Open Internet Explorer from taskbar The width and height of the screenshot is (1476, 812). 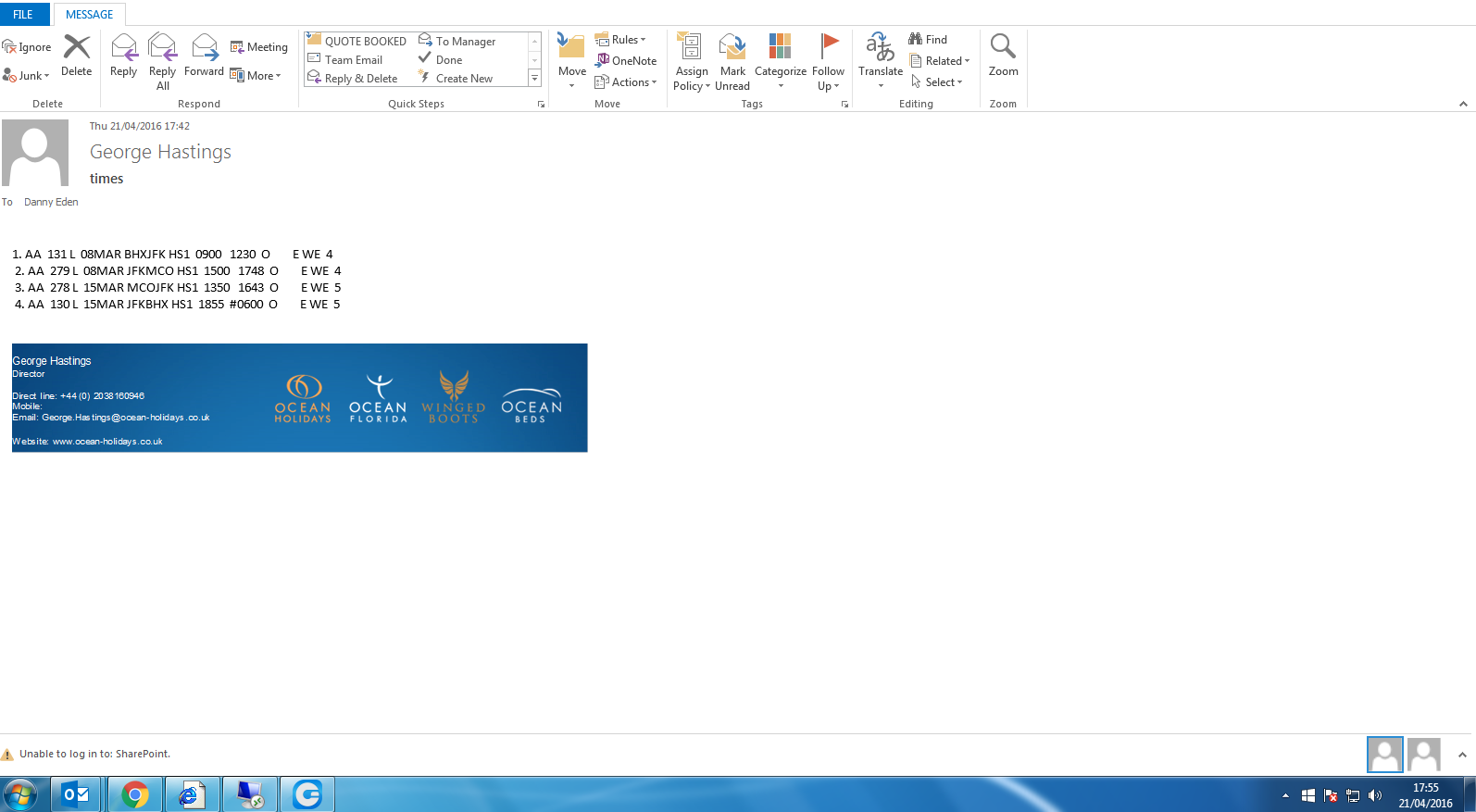192,794
